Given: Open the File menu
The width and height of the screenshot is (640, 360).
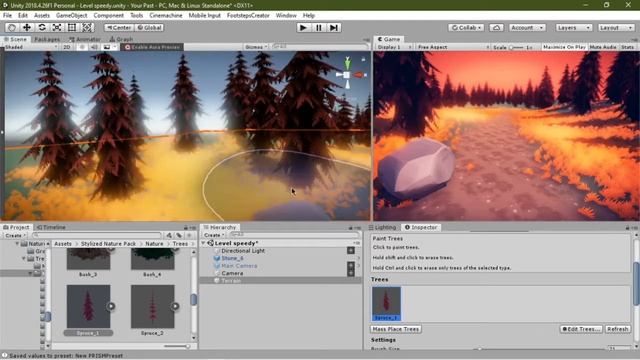Looking at the screenshot, I should (7, 16).
